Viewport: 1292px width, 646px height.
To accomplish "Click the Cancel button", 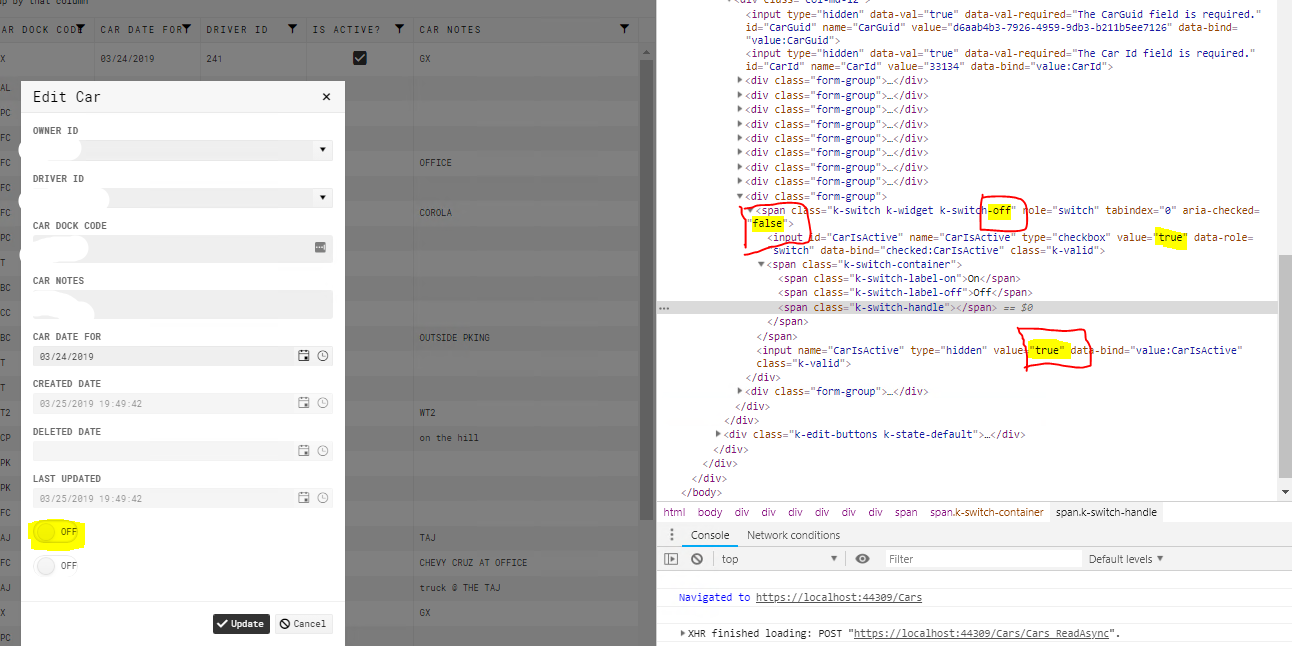I will click(x=303, y=623).
